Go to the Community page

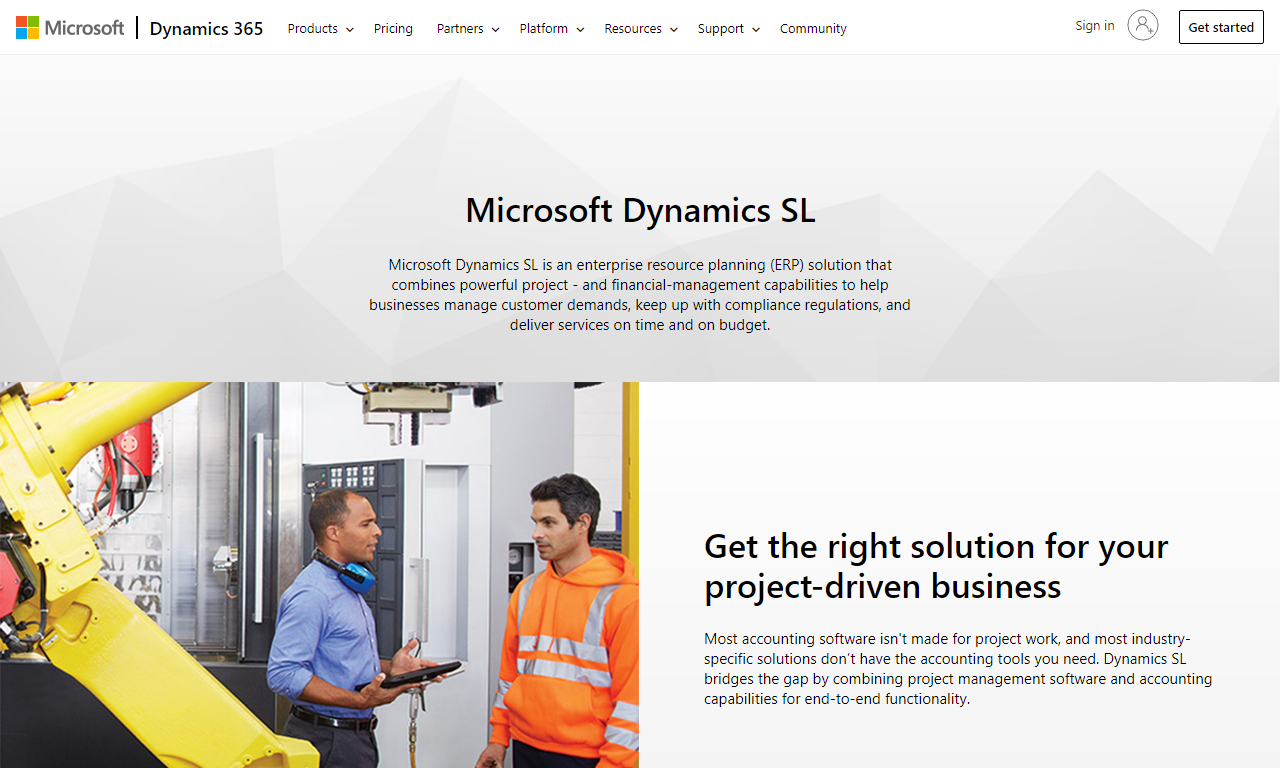(x=813, y=29)
